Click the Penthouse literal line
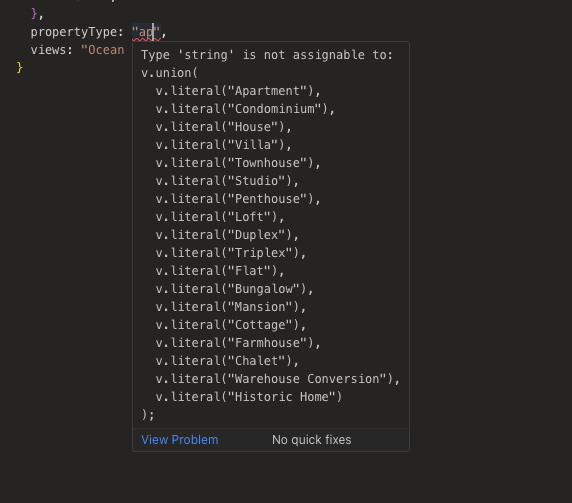 pos(238,199)
